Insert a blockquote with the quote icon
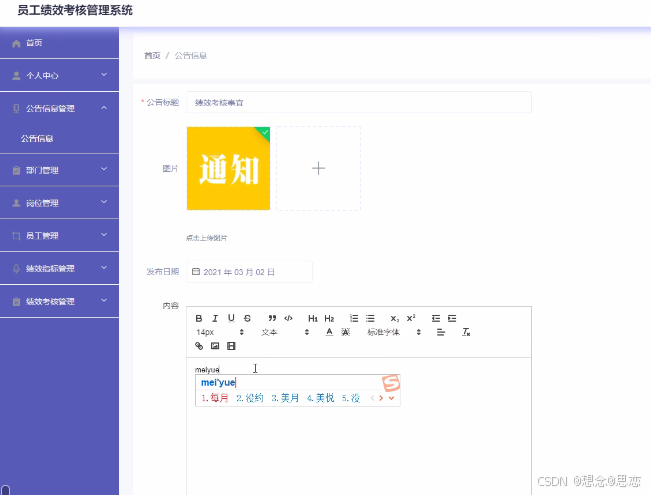 [272, 318]
